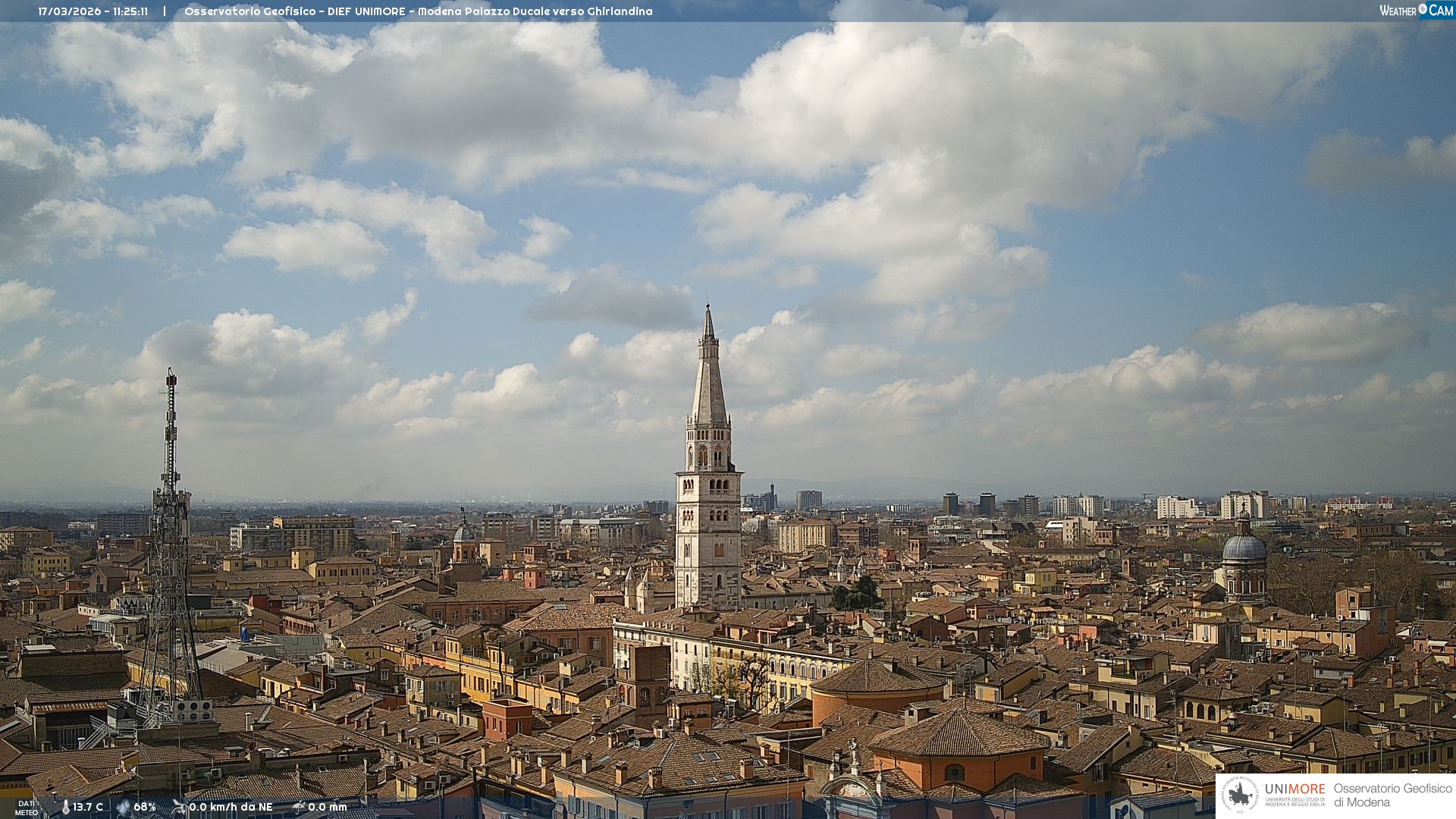1456x819 pixels.
Task: Click the 0.0 mm rainfall reading
Action: (328, 807)
